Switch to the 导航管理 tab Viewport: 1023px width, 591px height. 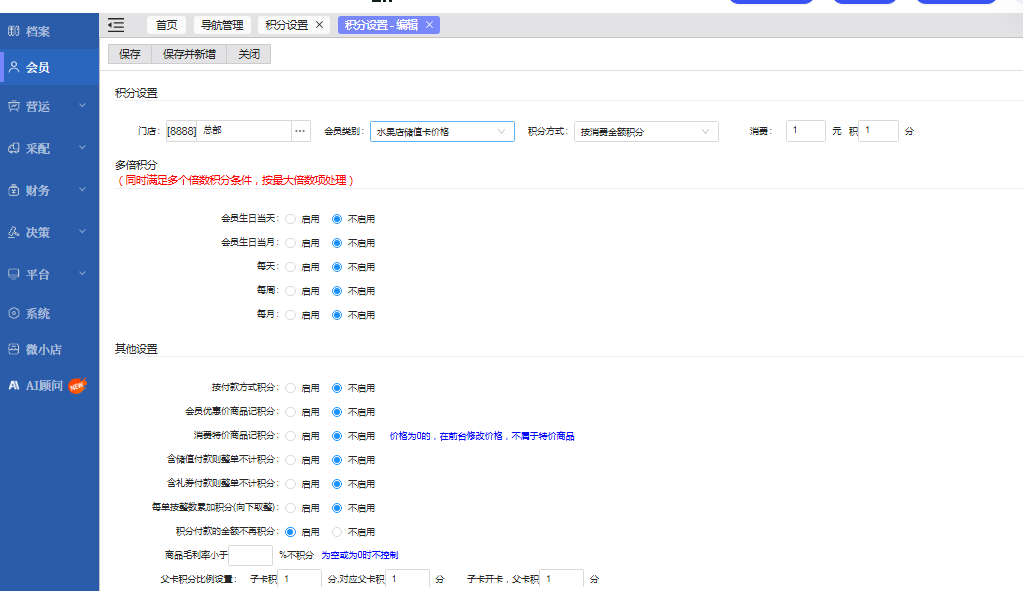tap(222, 25)
